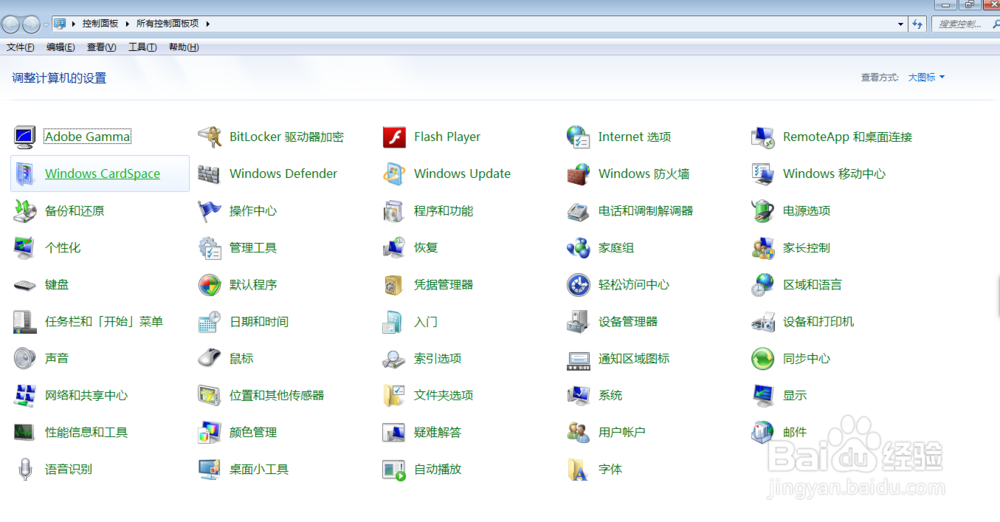Open the 程序和功能 icon
Viewport: 1000px width, 522px height.
coord(394,211)
